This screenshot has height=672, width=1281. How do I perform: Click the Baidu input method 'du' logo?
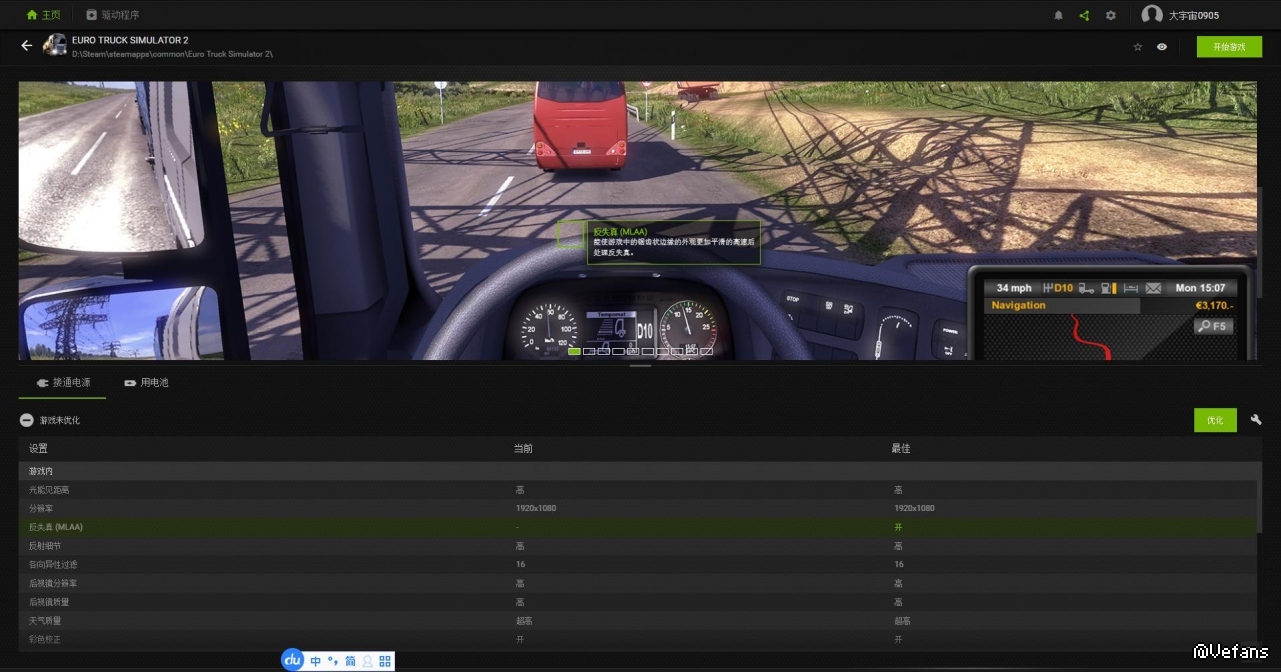(x=292, y=660)
